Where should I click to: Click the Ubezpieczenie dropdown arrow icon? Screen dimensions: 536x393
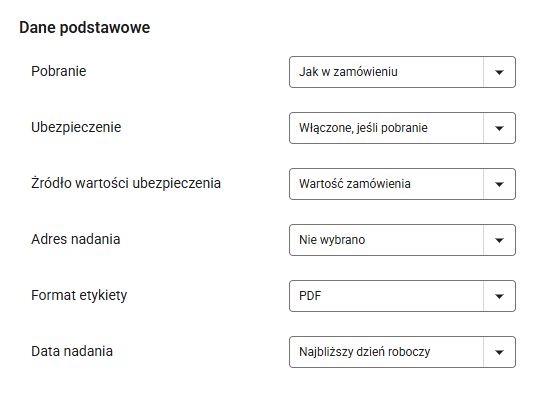(x=499, y=128)
